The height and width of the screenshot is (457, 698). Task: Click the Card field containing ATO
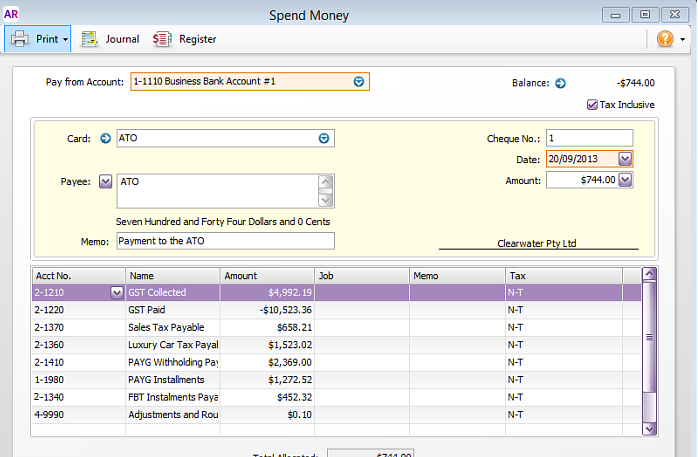[225, 138]
